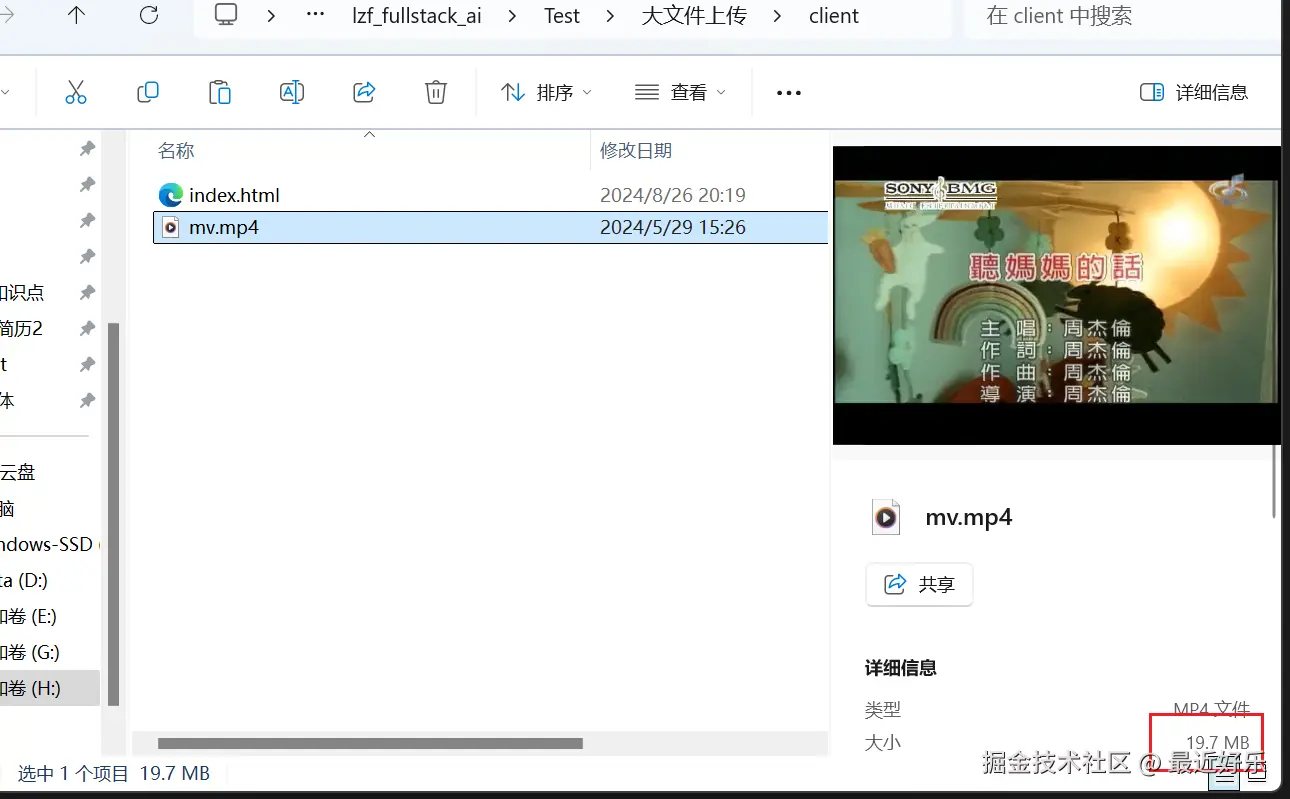The image size is (1290, 799).
Task: Click the Paste clipboard icon
Action: coord(220,92)
